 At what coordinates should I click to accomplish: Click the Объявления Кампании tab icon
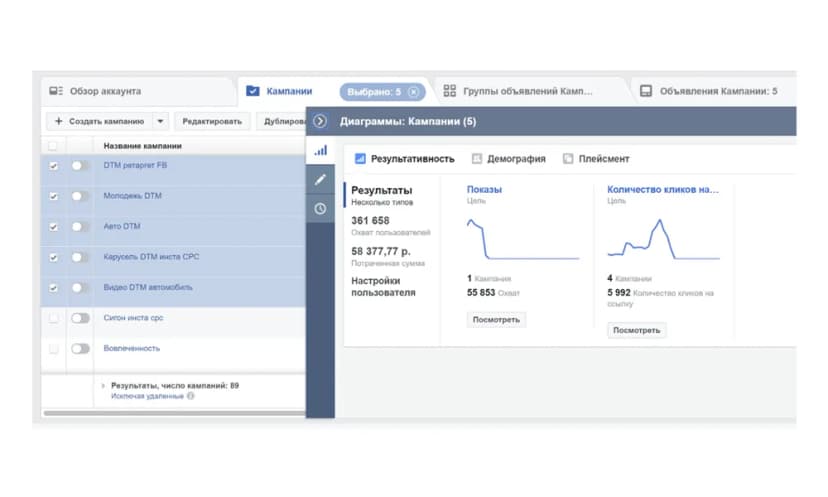pos(646,91)
